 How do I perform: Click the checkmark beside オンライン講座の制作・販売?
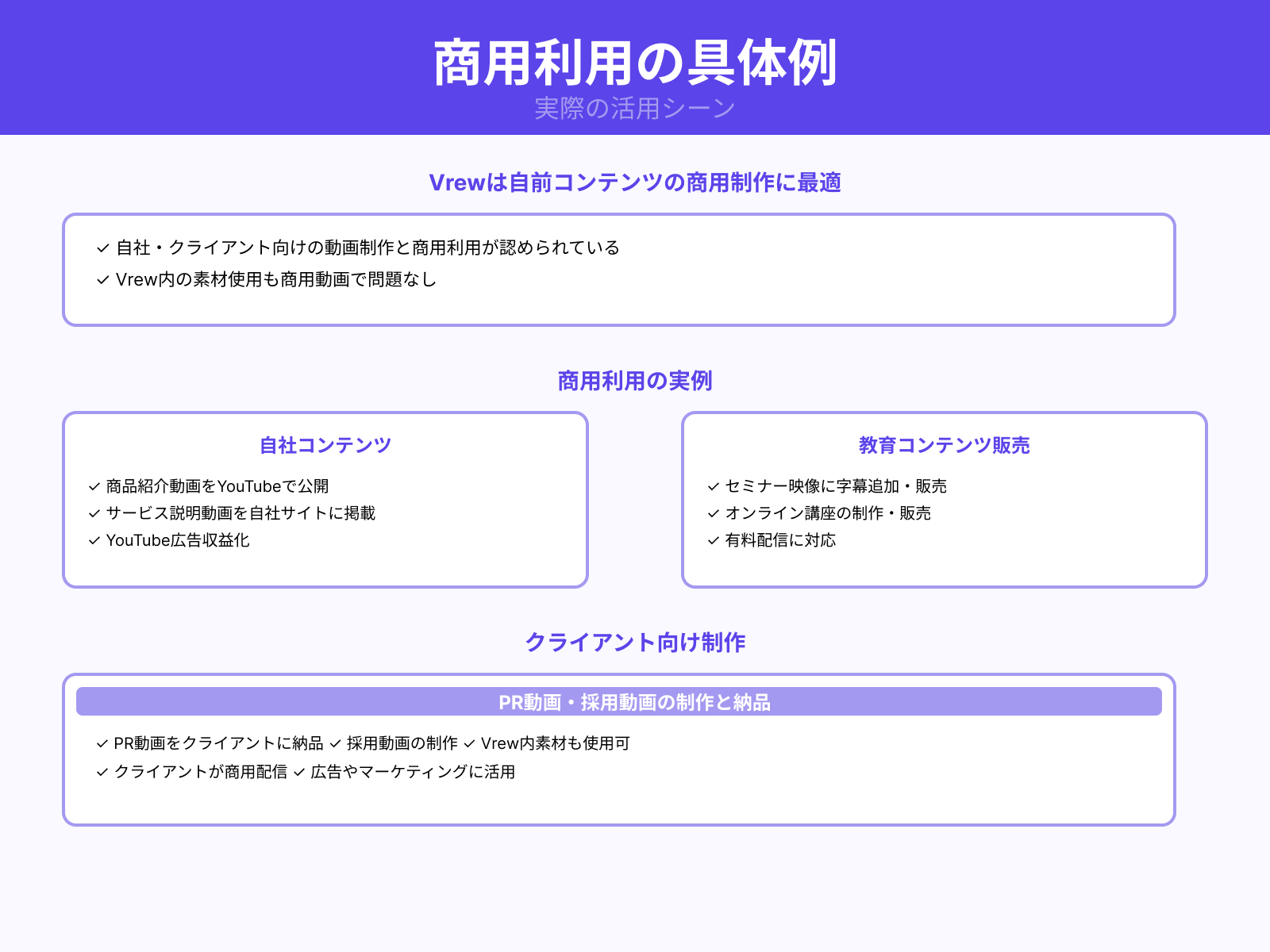coord(712,513)
